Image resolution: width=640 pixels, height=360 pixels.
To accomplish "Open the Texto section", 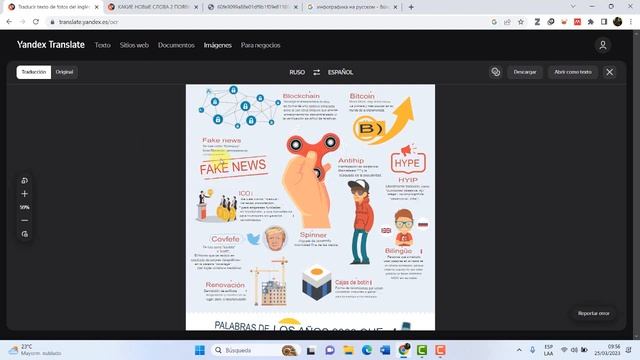I will (x=102, y=45).
